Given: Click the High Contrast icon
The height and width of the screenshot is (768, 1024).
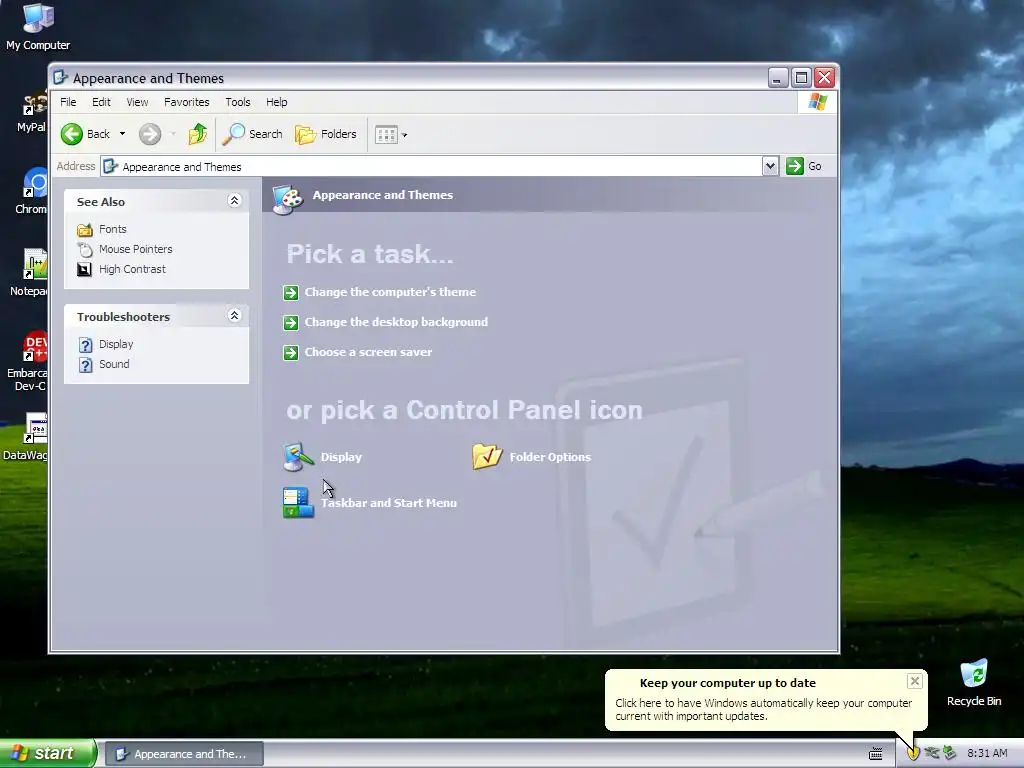Looking at the screenshot, I should 84,269.
